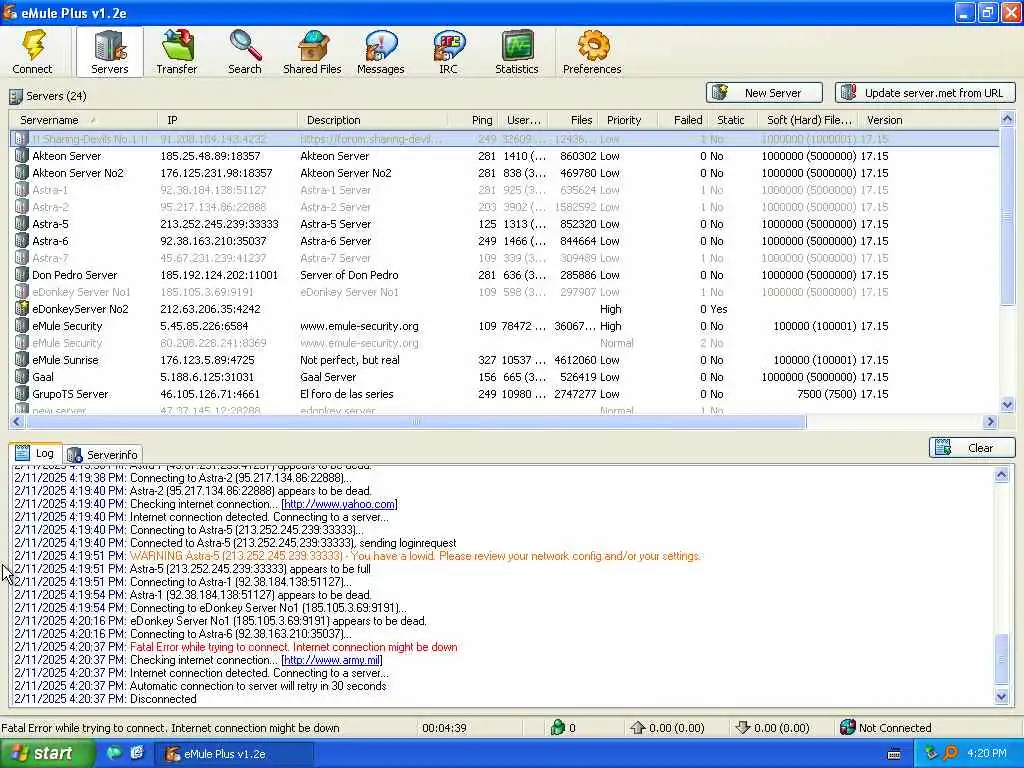Click the download arrow icon in status bar
The height and width of the screenshot is (768, 1024).
pyautogui.click(x=743, y=728)
